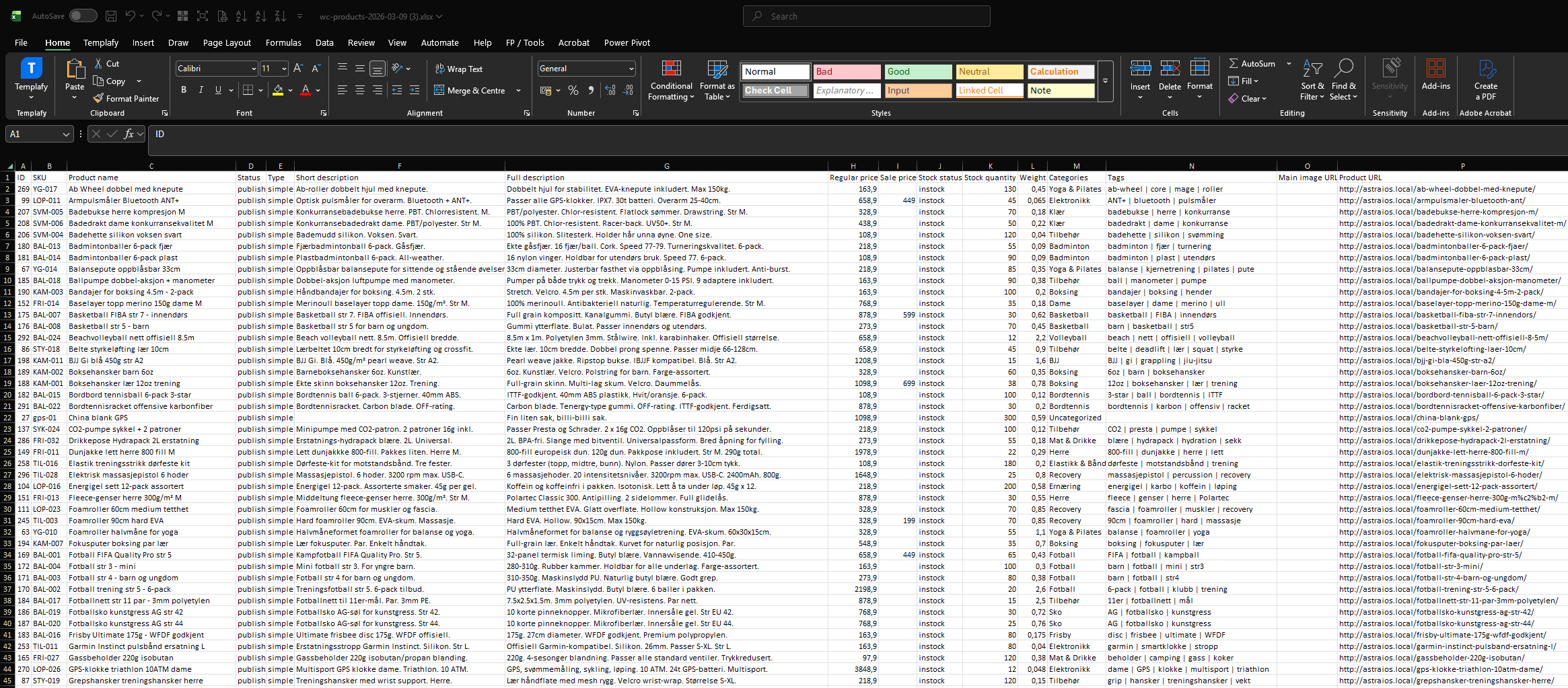Click the Decrease Decimal icon
Image resolution: width=1568 pixels, height=688 pixels.
pos(629,90)
